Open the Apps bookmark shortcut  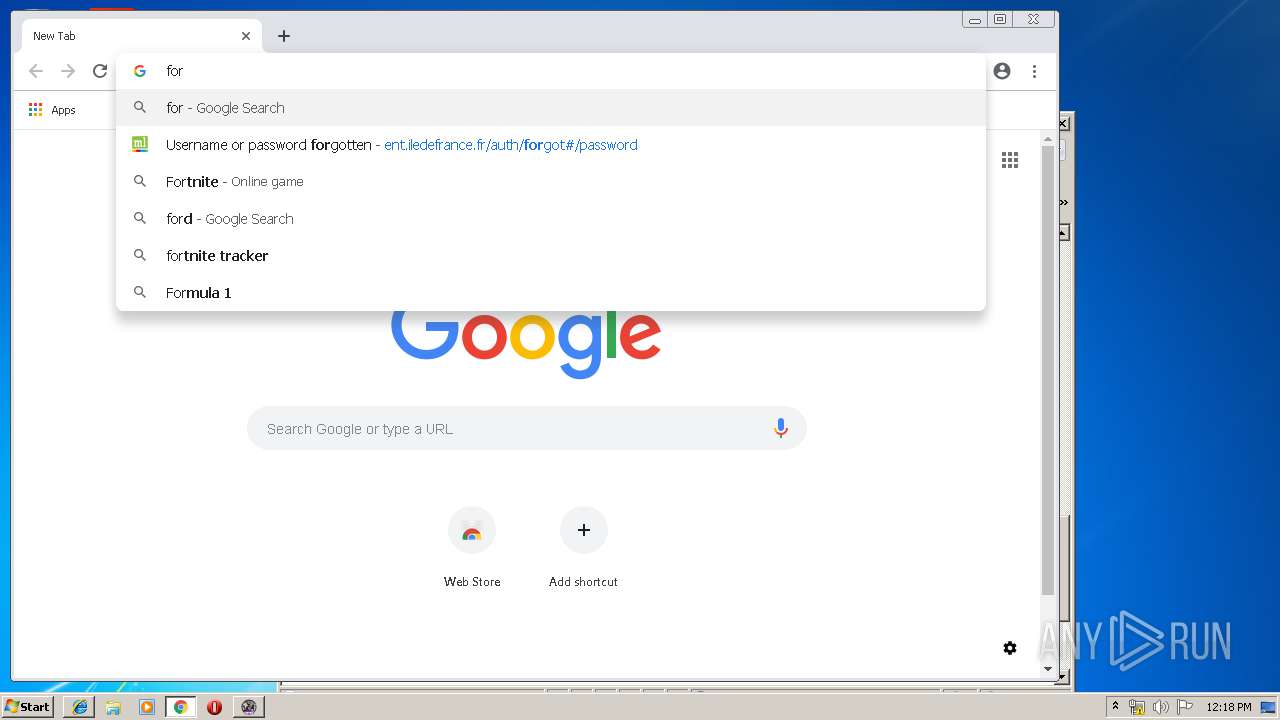click(x=52, y=110)
